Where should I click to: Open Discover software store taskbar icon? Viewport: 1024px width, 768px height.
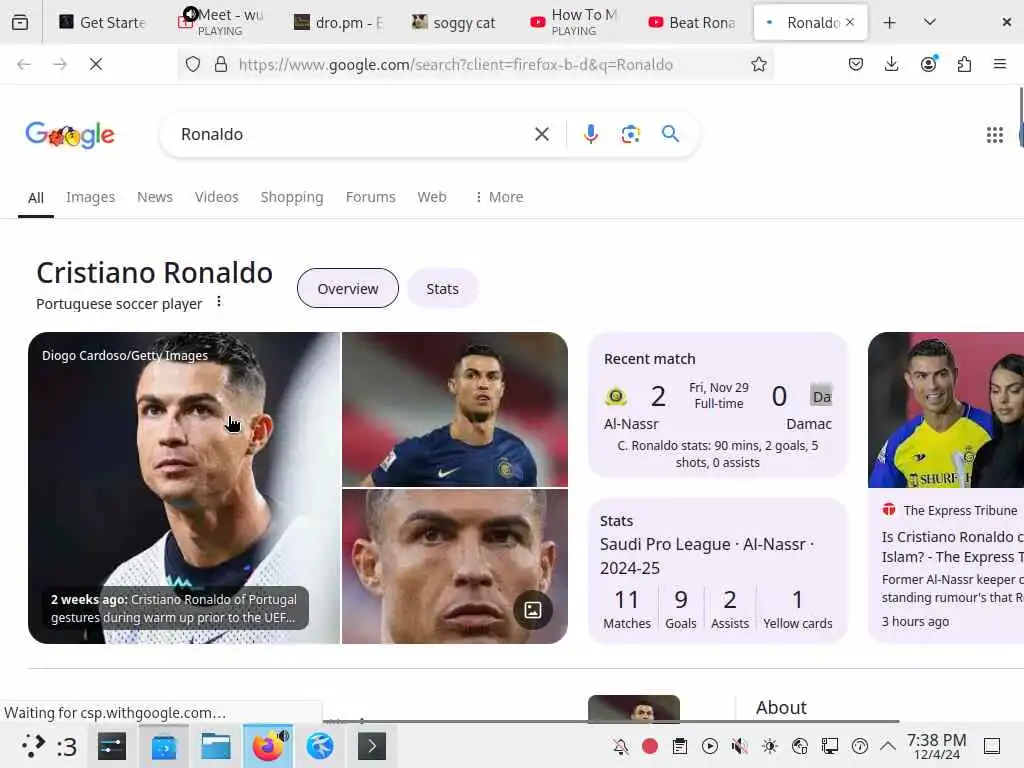(x=164, y=746)
